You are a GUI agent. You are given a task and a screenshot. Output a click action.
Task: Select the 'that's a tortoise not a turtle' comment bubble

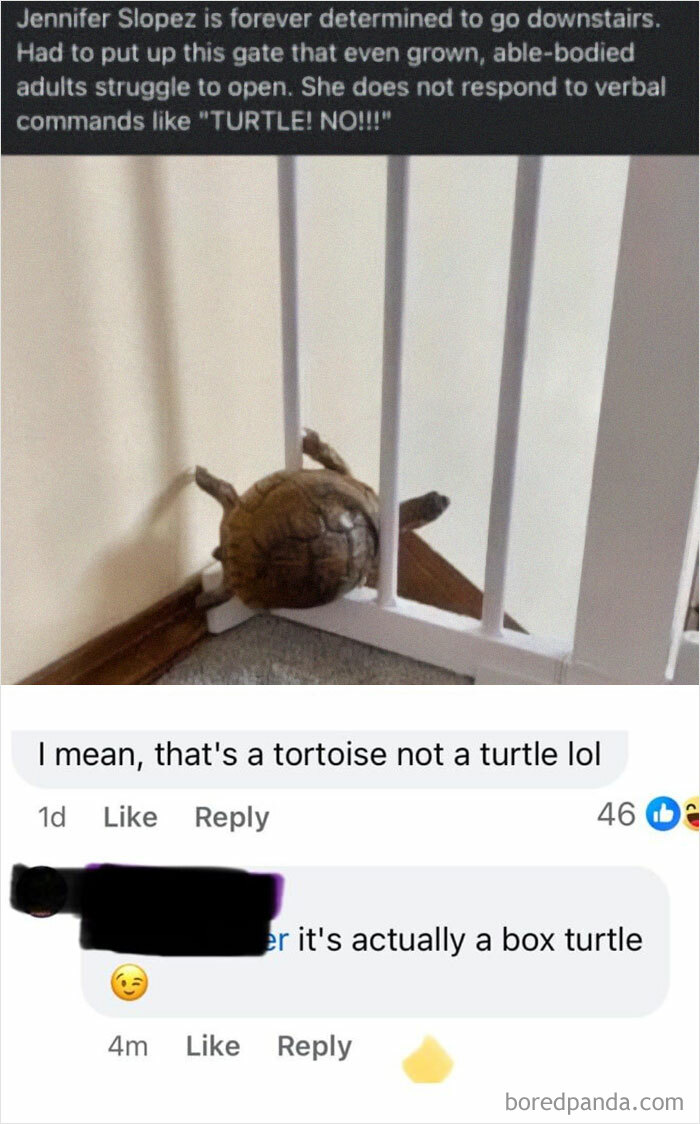320,756
